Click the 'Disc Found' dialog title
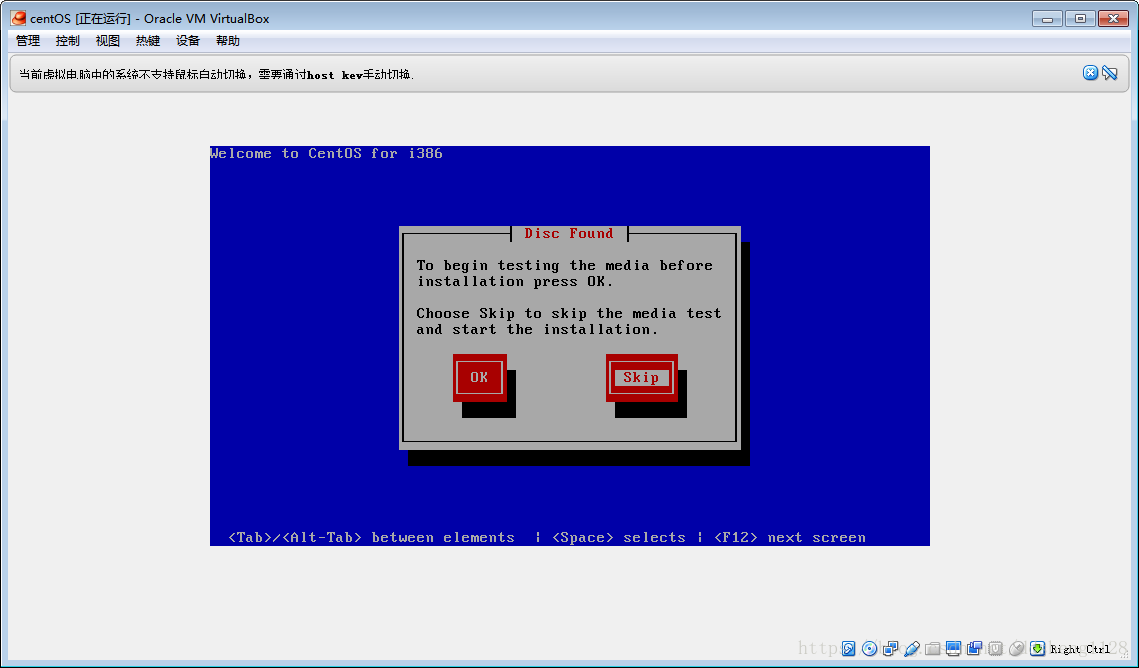The width and height of the screenshot is (1139, 668). pyautogui.click(x=569, y=233)
